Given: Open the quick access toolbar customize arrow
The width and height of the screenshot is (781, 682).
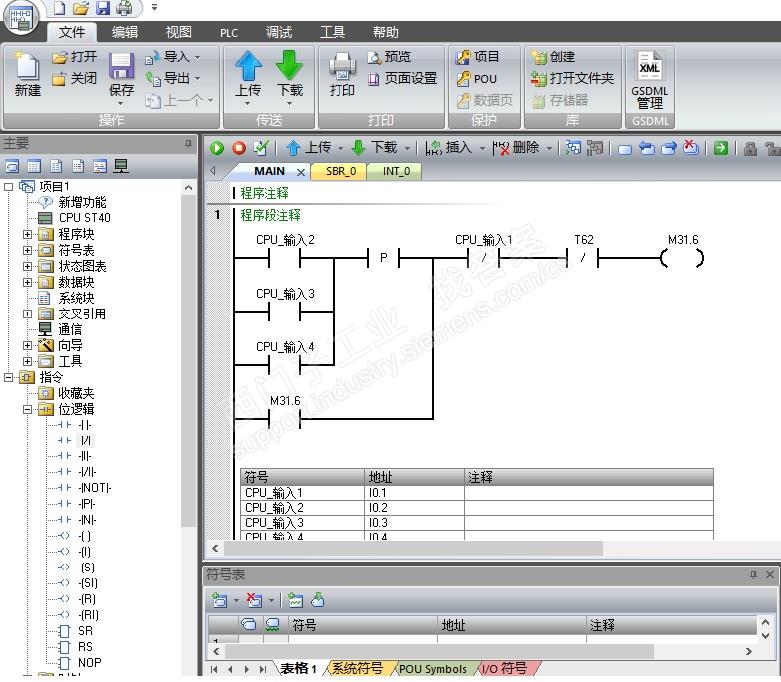Looking at the screenshot, I should [x=154, y=7].
